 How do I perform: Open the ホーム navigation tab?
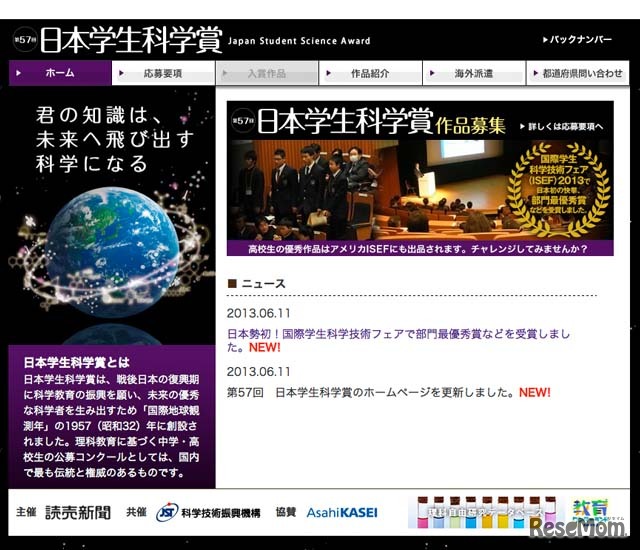60,73
